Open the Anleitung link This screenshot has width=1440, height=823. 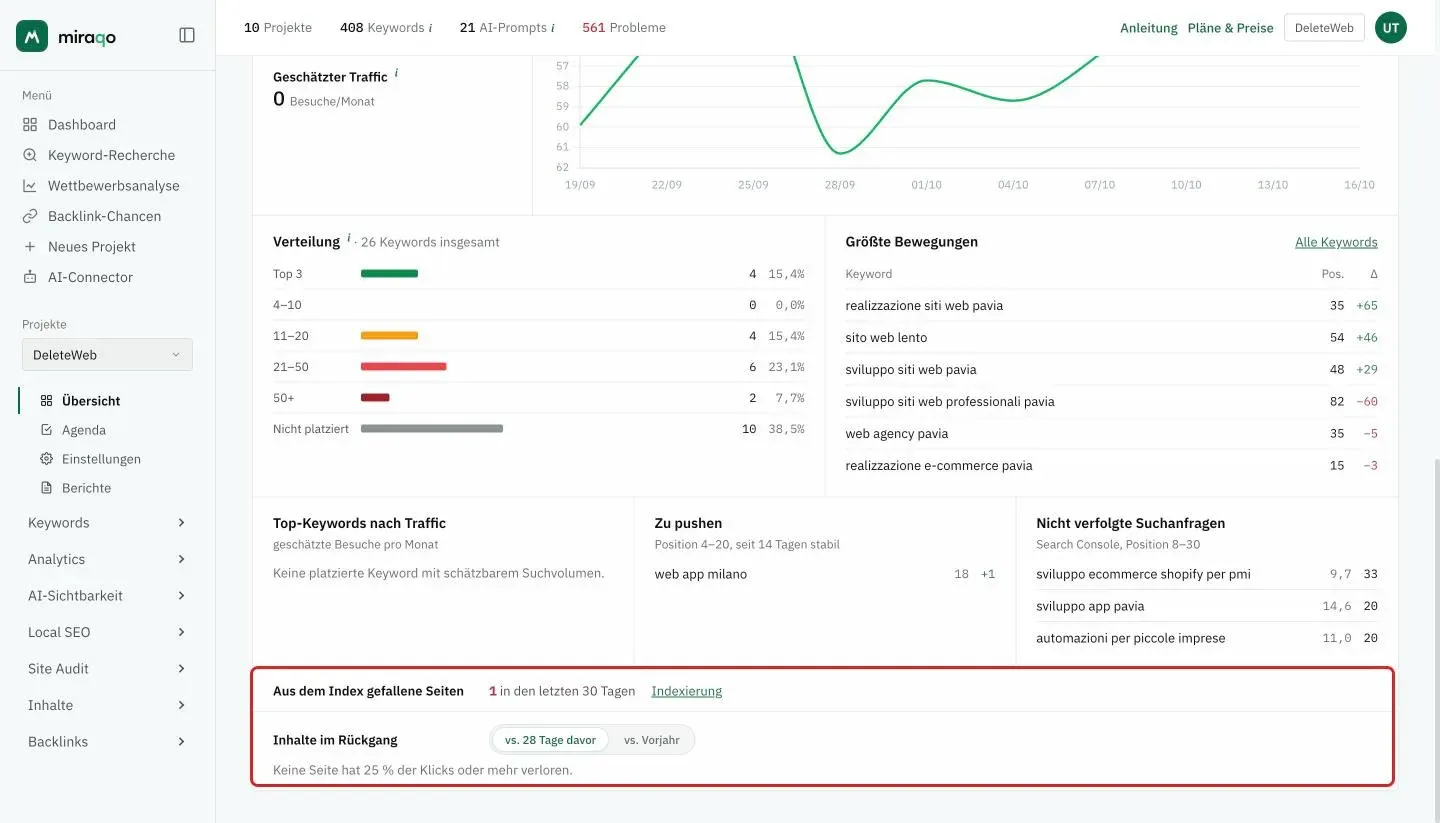click(x=1149, y=28)
